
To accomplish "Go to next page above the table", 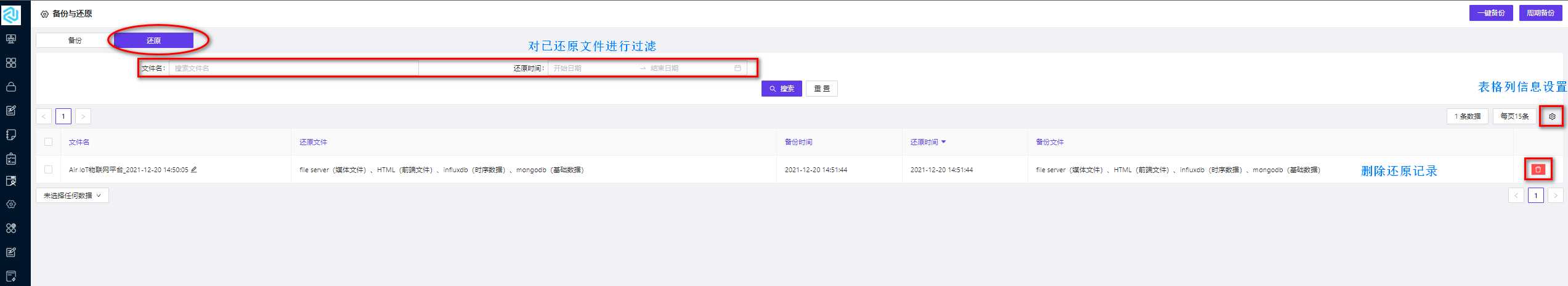I will pyautogui.click(x=83, y=116).
